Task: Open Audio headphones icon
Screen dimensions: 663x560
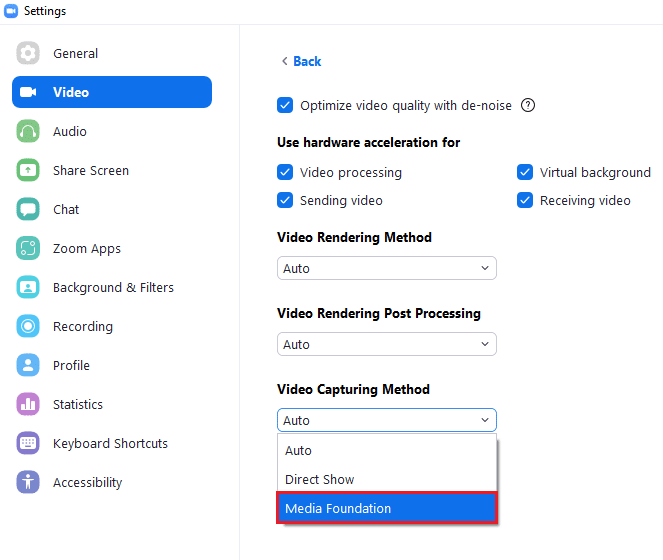Action: (x=28, y=131)
